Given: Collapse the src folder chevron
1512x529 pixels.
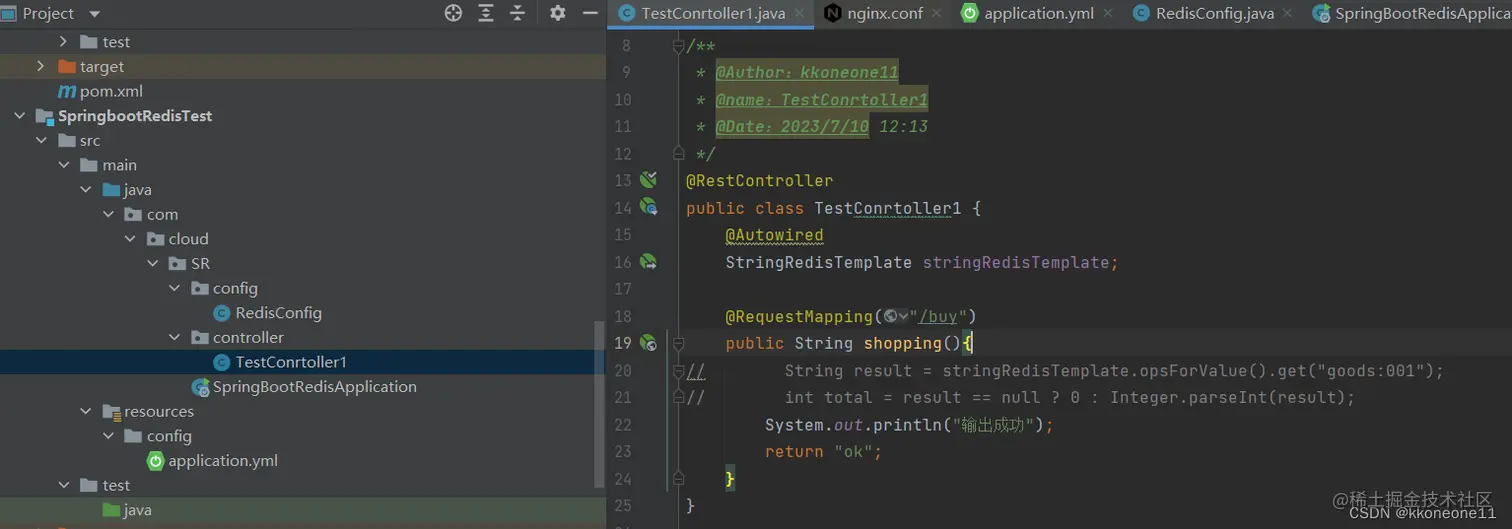Looking at the screenshot, I should point(41,141).
